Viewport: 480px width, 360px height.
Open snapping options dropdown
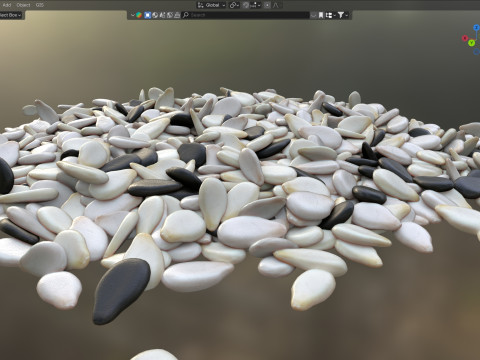(x=255, y=5)
